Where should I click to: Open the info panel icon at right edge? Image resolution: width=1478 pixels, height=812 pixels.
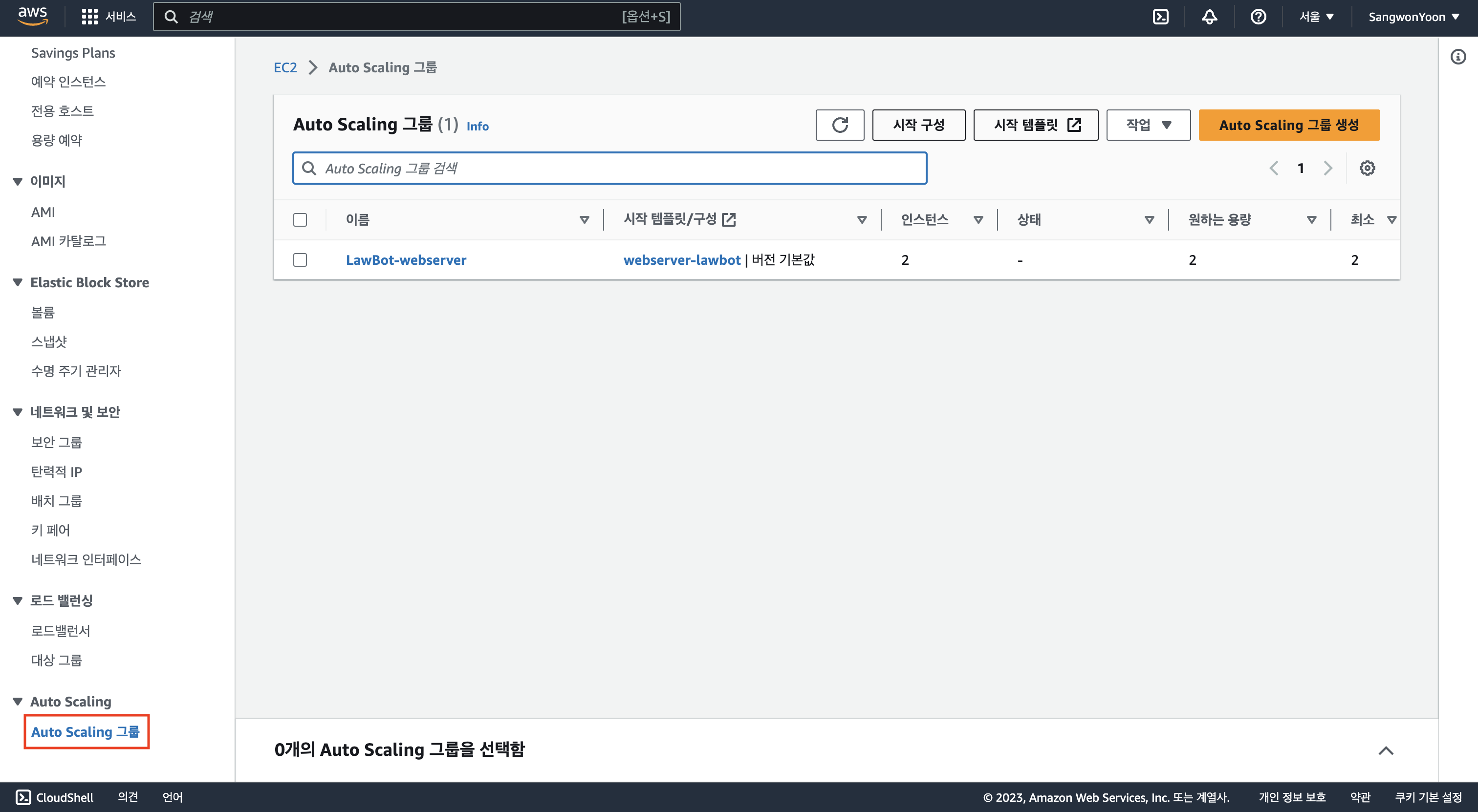coord(1458,57)
